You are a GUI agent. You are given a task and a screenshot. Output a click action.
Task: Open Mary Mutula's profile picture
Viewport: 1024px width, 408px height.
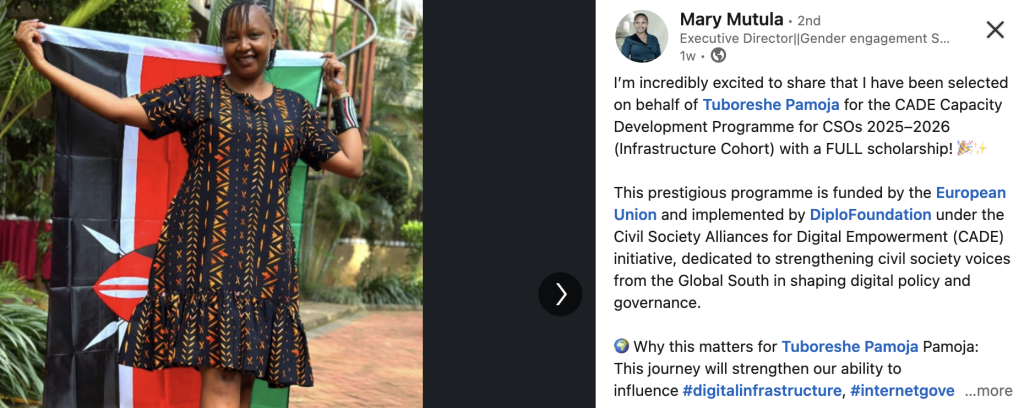pyautogui.click(x=641, y=37)
